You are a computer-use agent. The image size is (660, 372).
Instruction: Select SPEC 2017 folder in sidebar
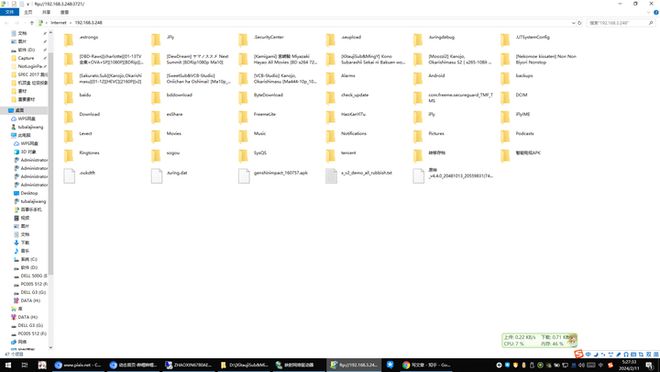pos(29,74)
